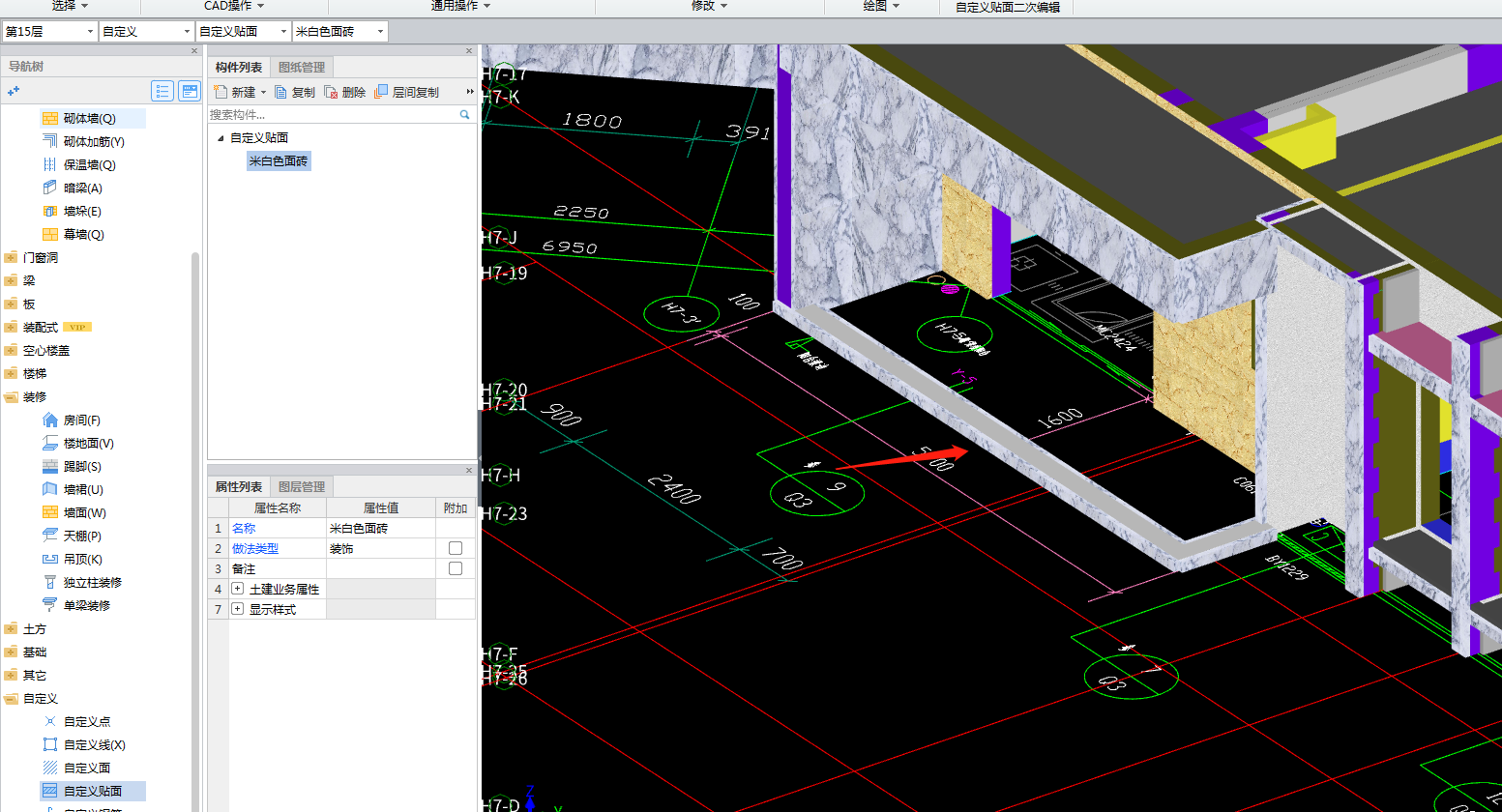Collapse the 自定义贴面 node in component list

coord(221,138)
